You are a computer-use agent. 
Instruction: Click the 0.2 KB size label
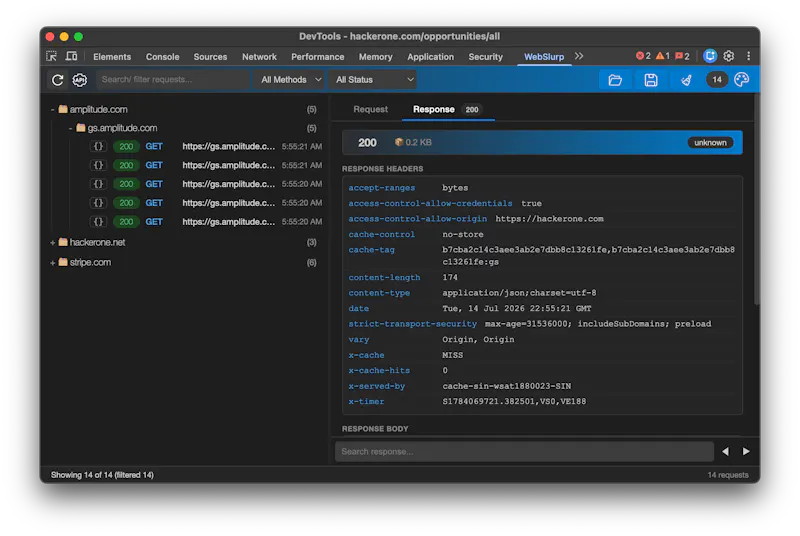tap(418, 142)
